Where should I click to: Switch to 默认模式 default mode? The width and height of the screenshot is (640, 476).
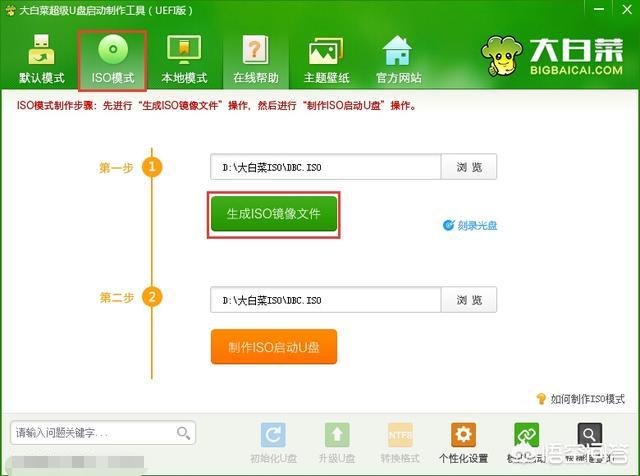click(42, 60)
